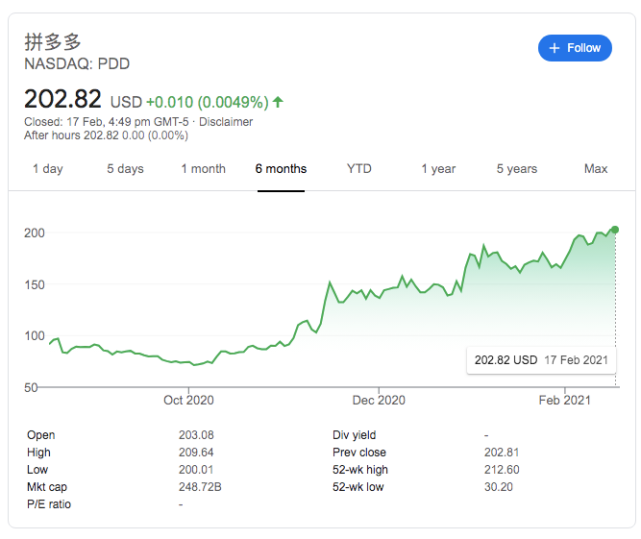
Task: Select the 1 month range tab
Action: 203,169
